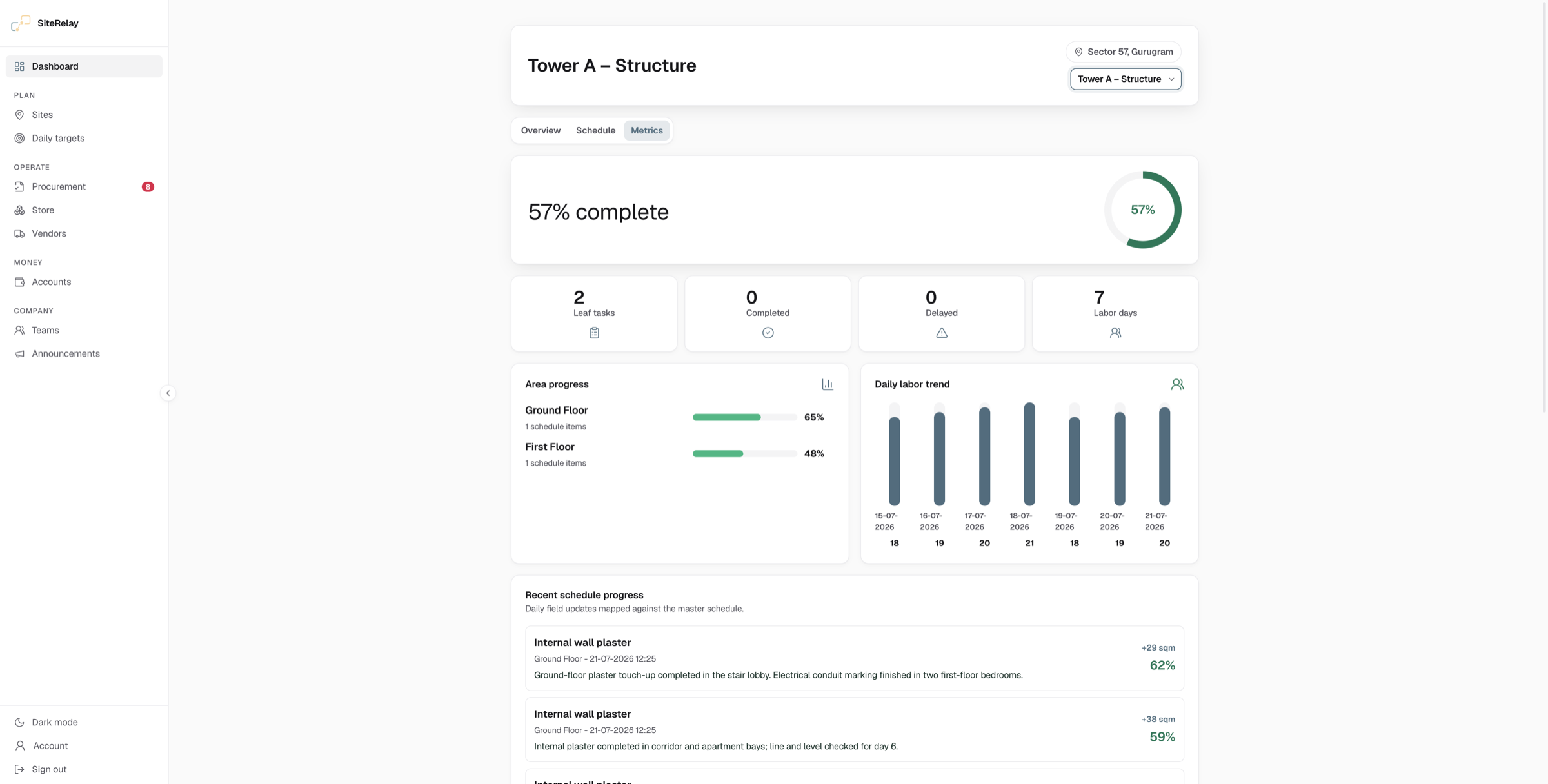
Task: Click the "Daily labor trend" heading
Action: (x=912, y=384)
